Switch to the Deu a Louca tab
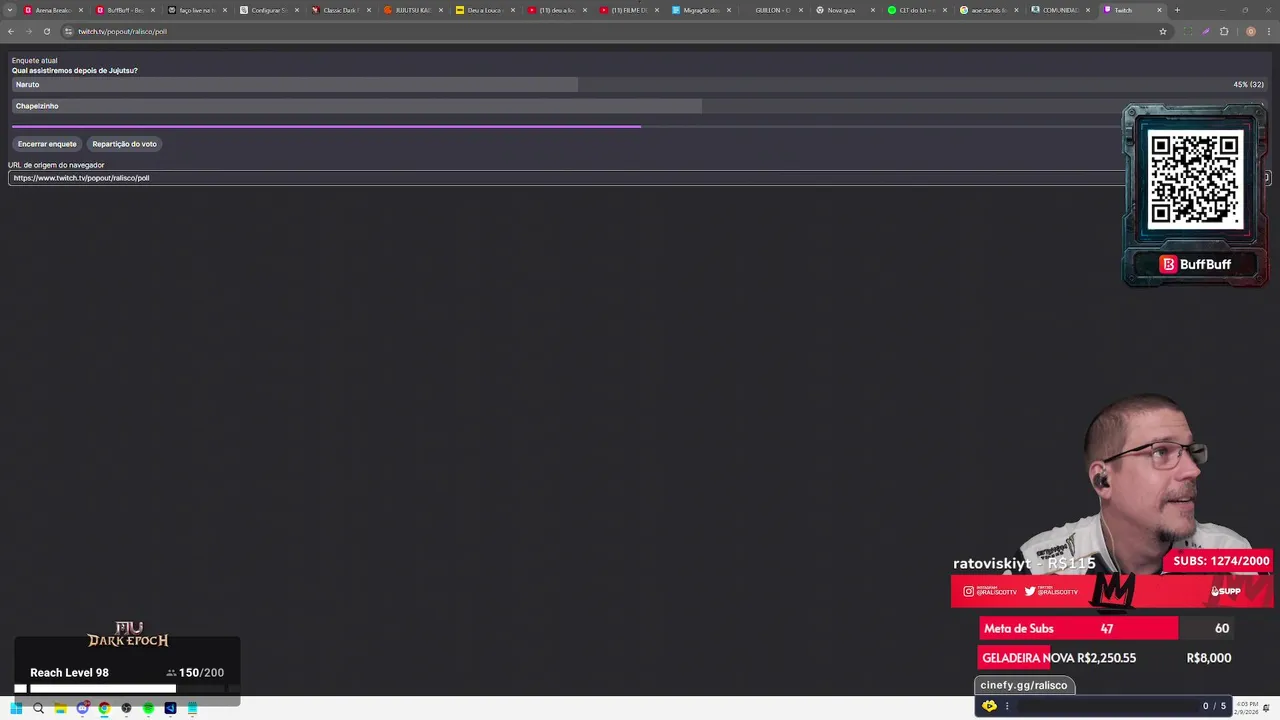Image resolution: width=1280 pixels, height=720 pixels. tap(485, 10)
